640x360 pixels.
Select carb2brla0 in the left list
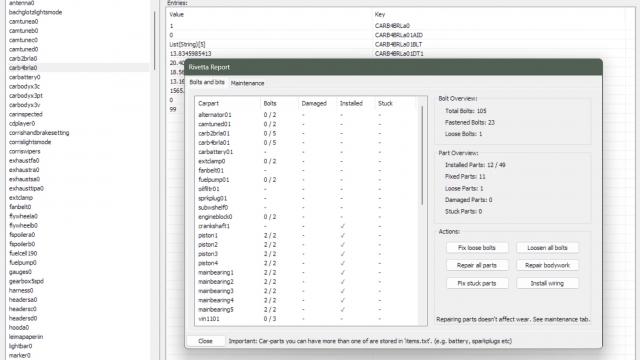tap(23, 59)
